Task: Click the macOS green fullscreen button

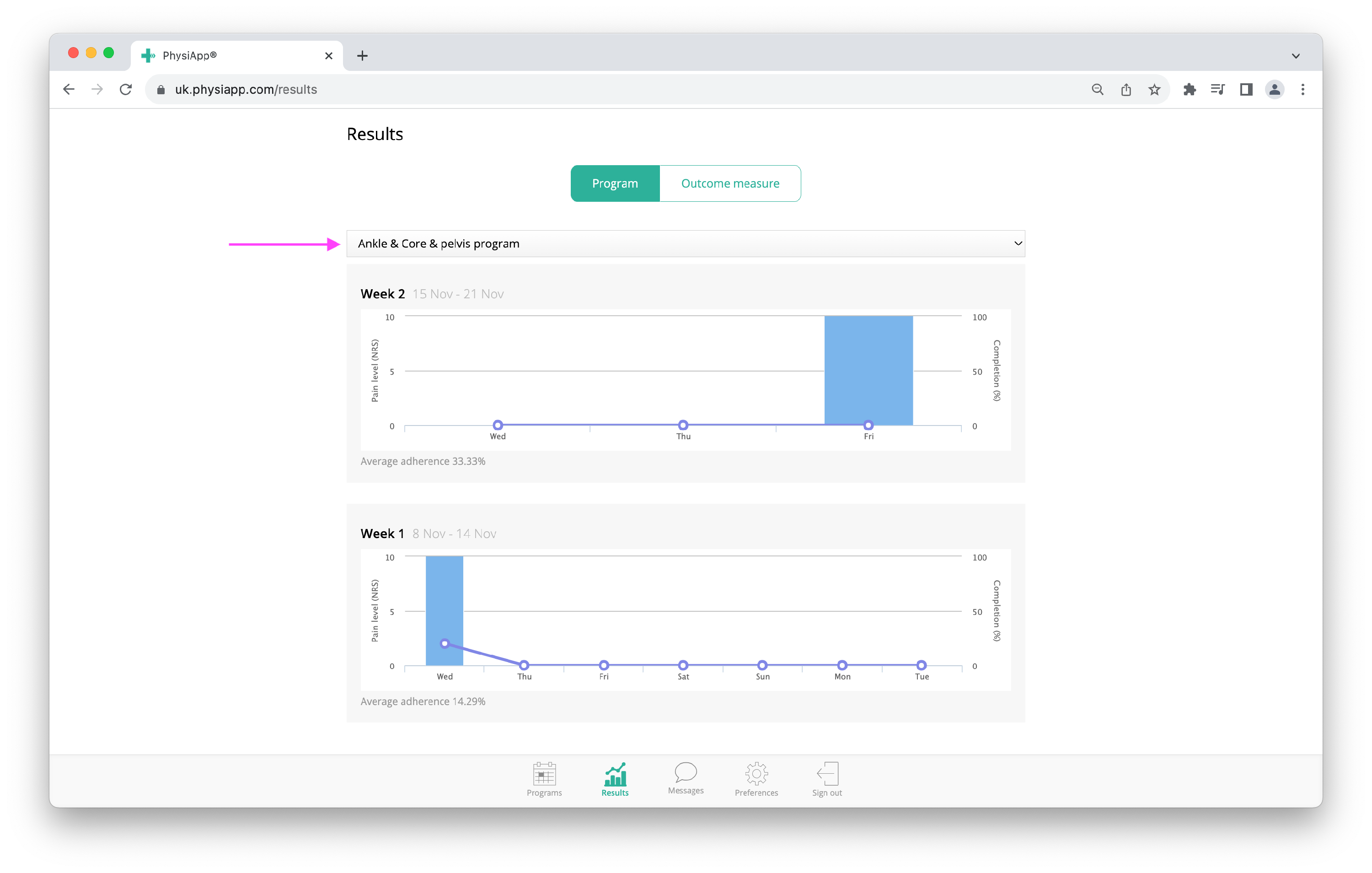Action: (108, 53)
